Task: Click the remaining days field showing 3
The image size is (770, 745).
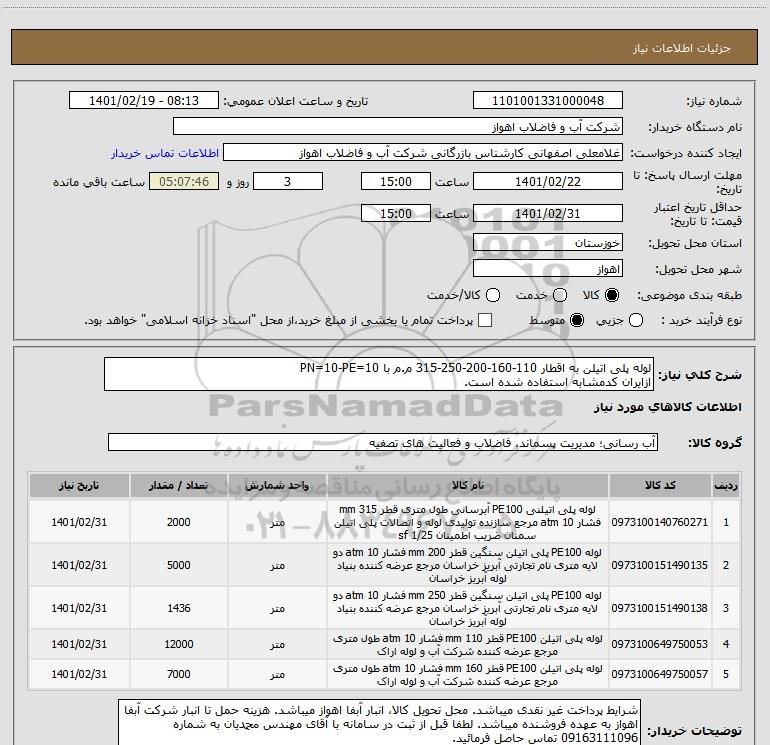Action: 288,181
